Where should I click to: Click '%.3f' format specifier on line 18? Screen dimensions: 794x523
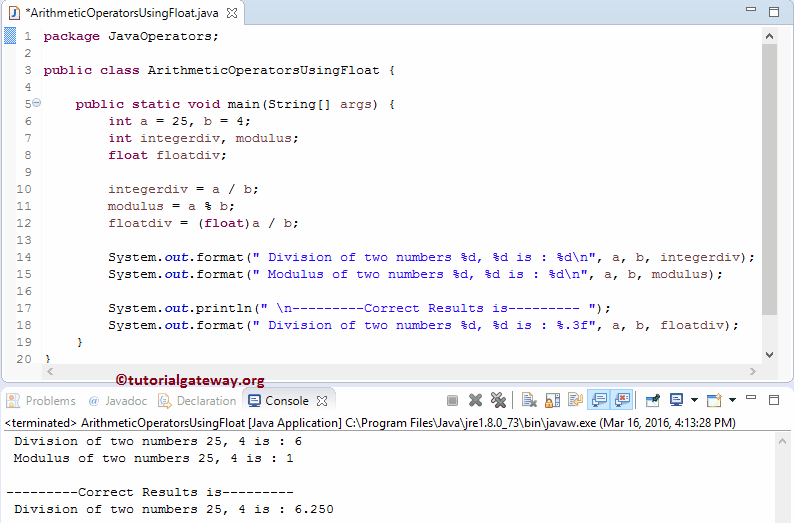coord(572,325)
